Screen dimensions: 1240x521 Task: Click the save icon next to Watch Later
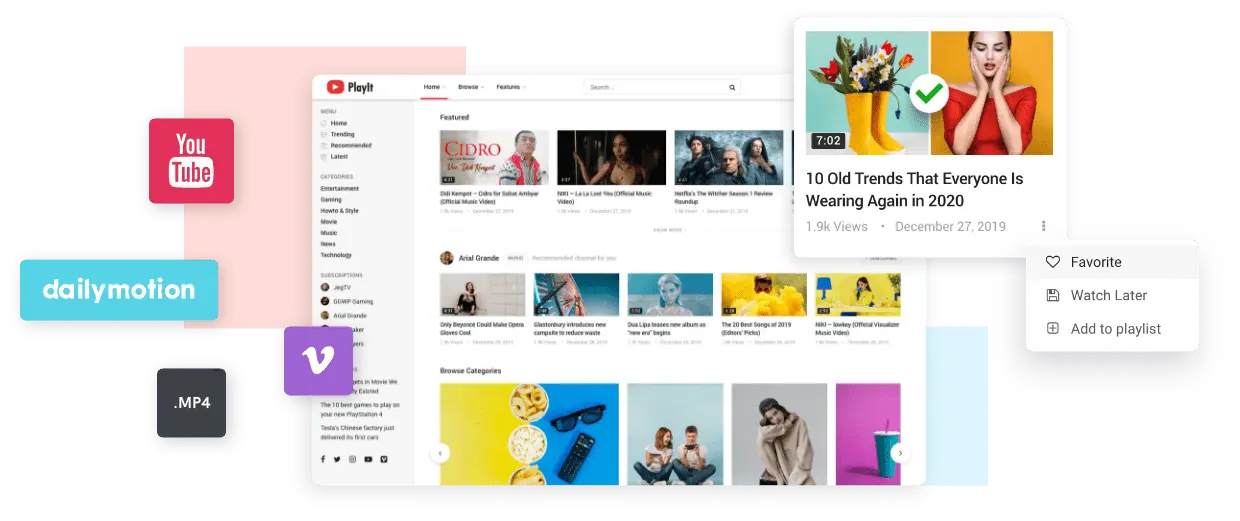click(1052, 295)
